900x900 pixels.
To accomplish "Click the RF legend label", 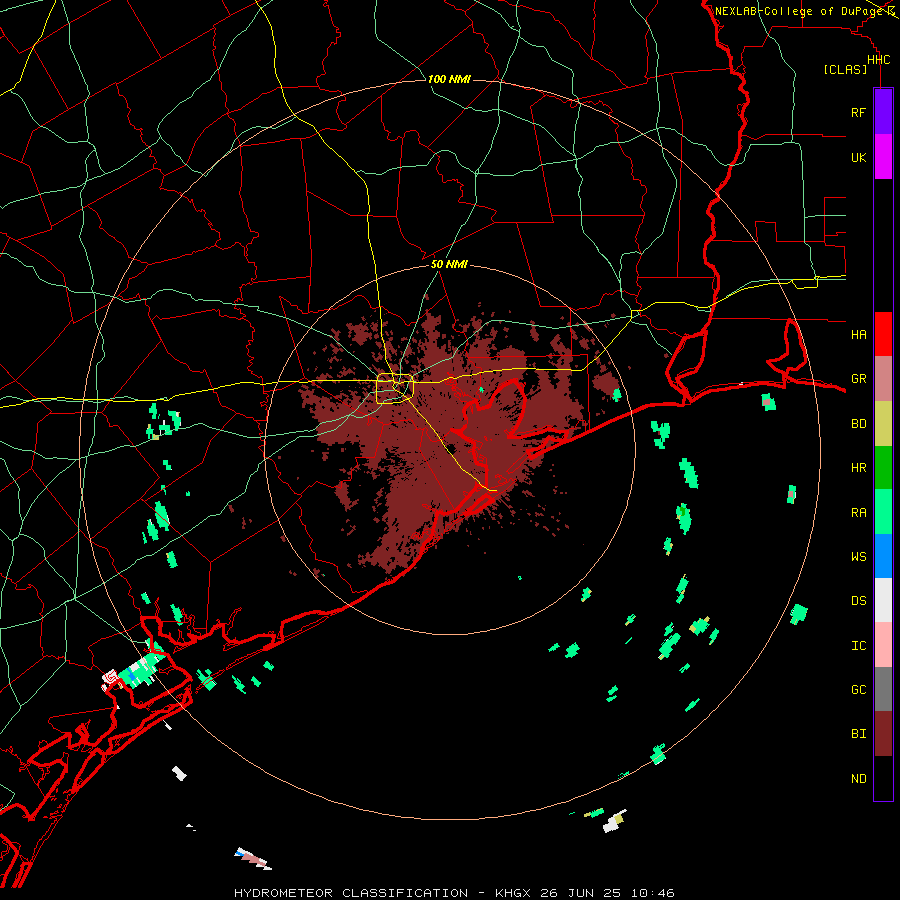I will point(858,112).
